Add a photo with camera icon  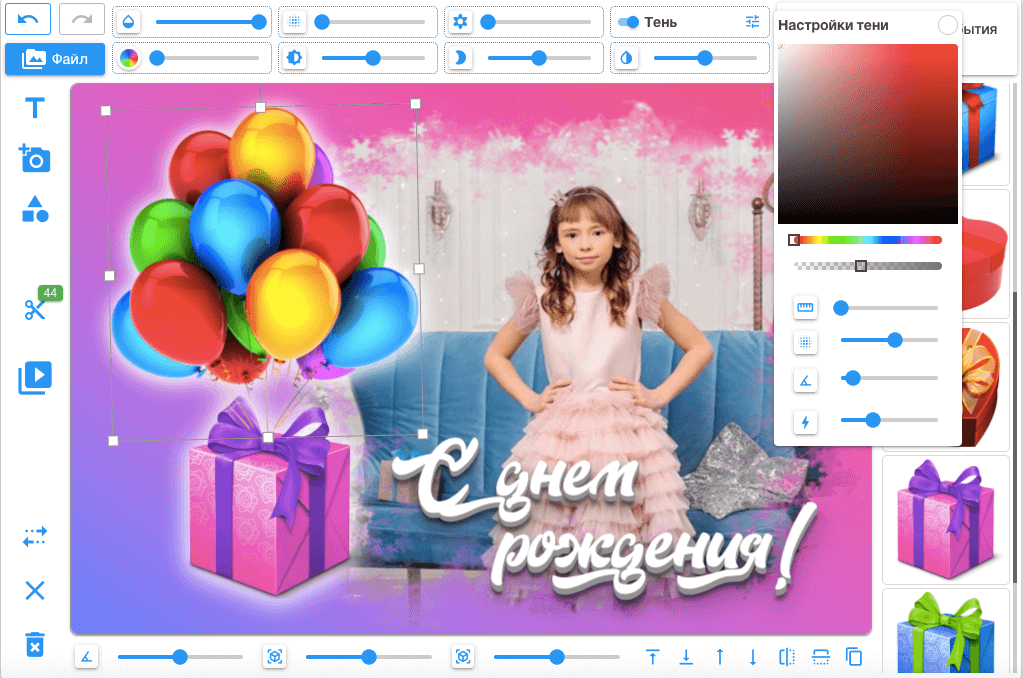(35, 159)
